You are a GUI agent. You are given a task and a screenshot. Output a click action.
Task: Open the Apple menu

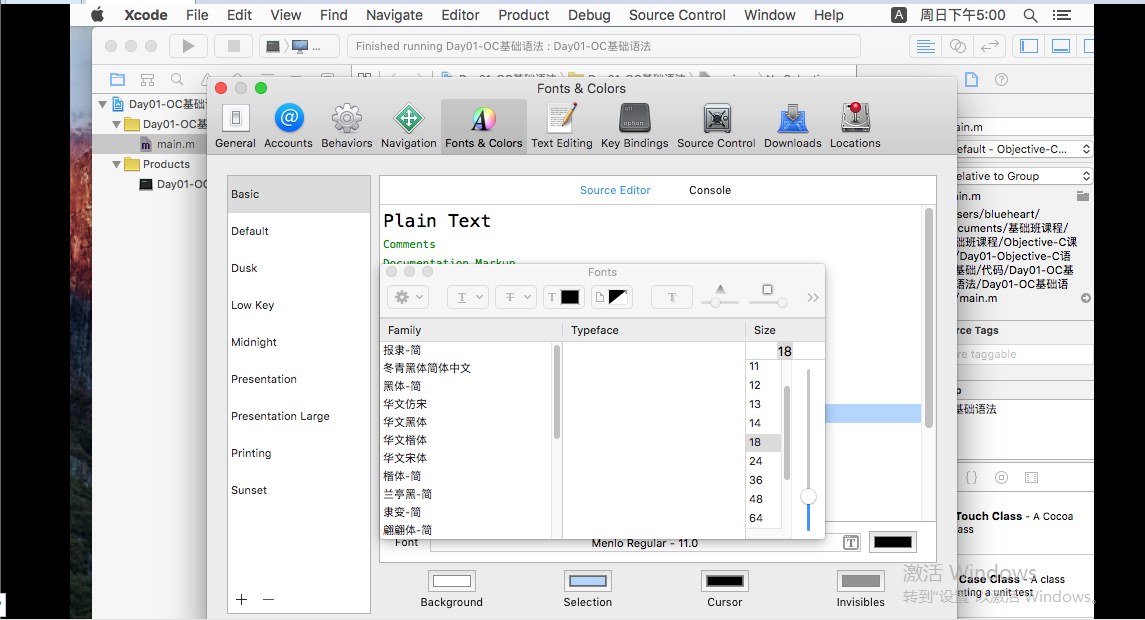98,15
